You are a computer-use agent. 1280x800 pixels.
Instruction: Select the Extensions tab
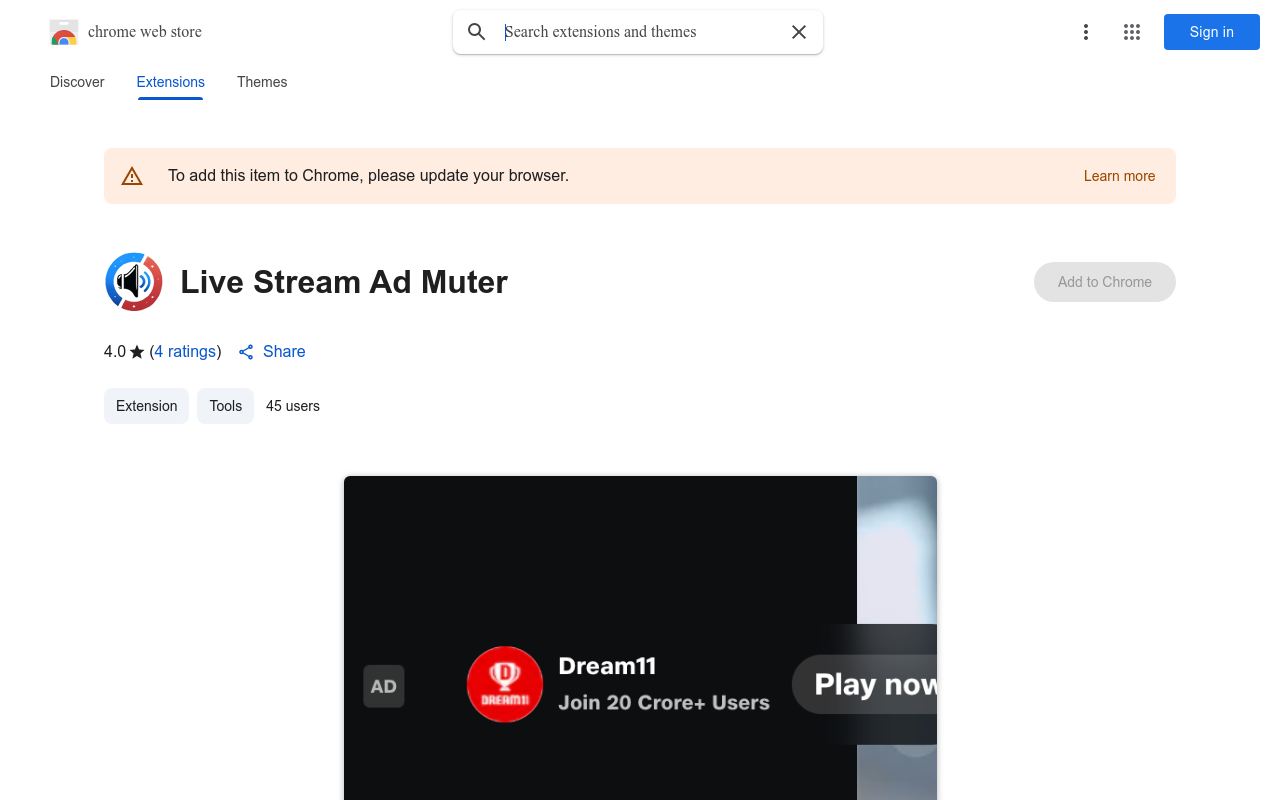click(171, 82)
